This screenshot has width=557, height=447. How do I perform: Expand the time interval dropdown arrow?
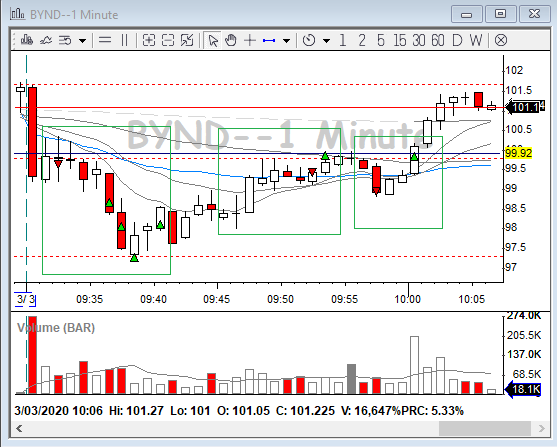pos(326,41)
